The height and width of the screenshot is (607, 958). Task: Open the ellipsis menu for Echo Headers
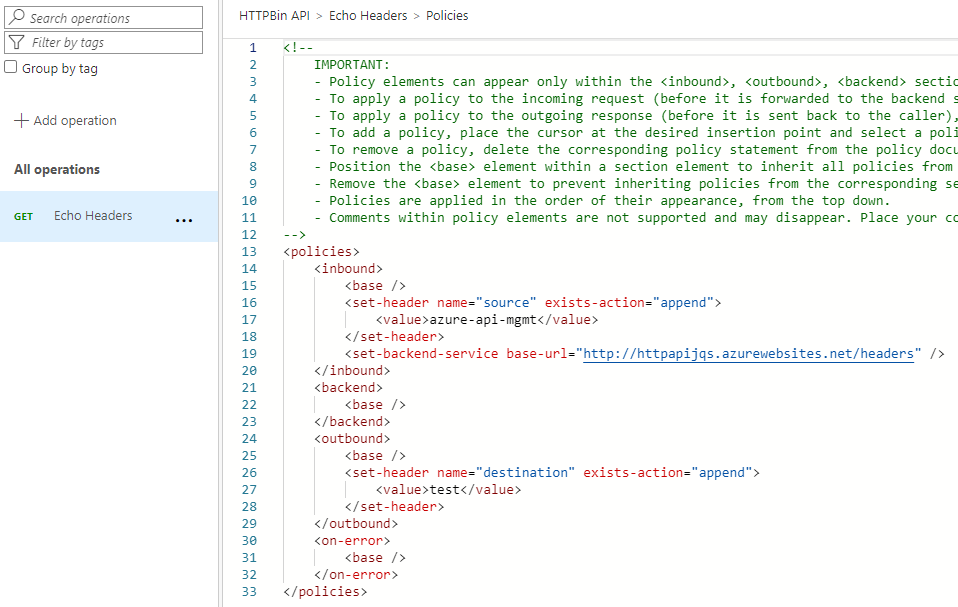tap(184, 220)
